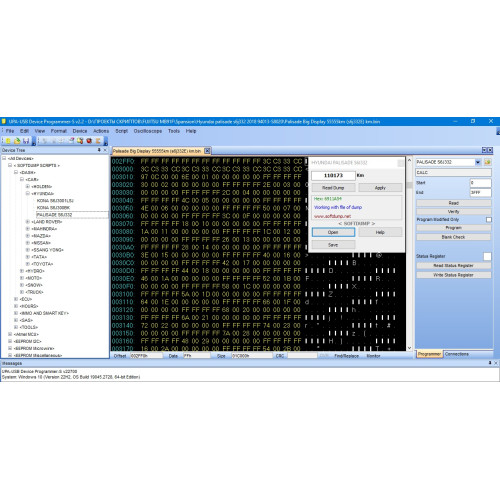The width and height of the screenshot is (500, 500).
Task: Enable Program Modified Only checkbox
Action: (489, 219)
